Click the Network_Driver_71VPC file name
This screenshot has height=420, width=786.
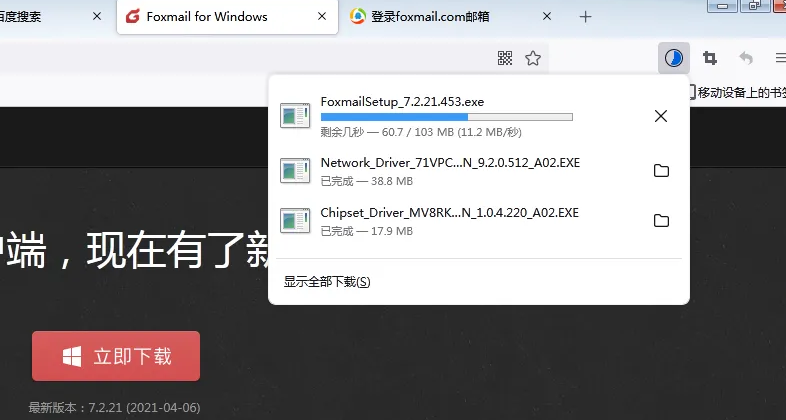450,162
